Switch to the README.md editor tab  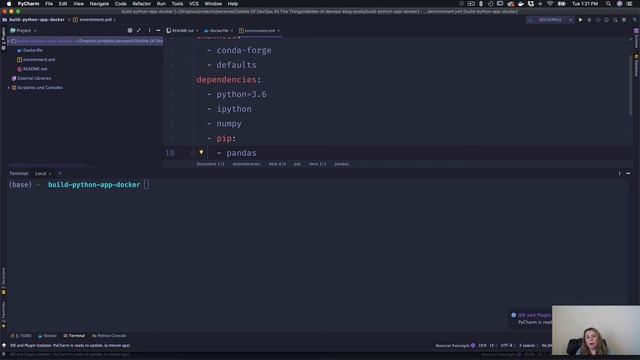click(x=180, y=31)
